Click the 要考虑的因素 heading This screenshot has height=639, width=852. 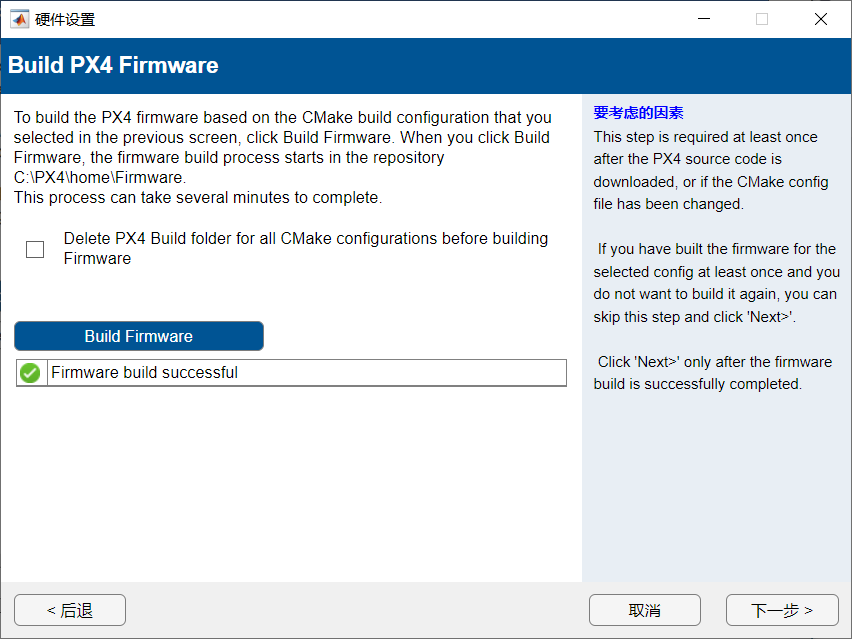click(638, 113)
